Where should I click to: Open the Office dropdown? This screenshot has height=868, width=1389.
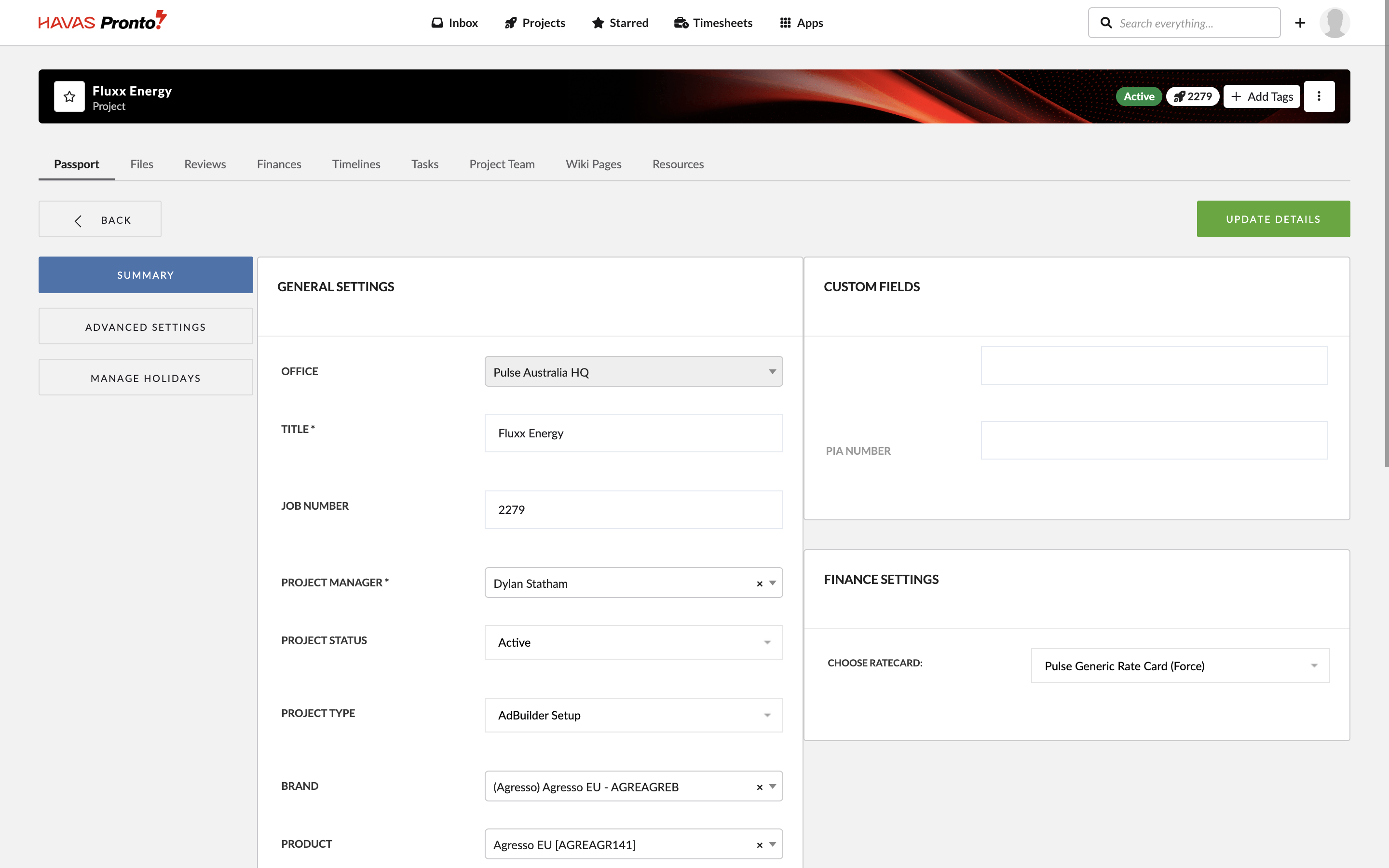(634, 372)
